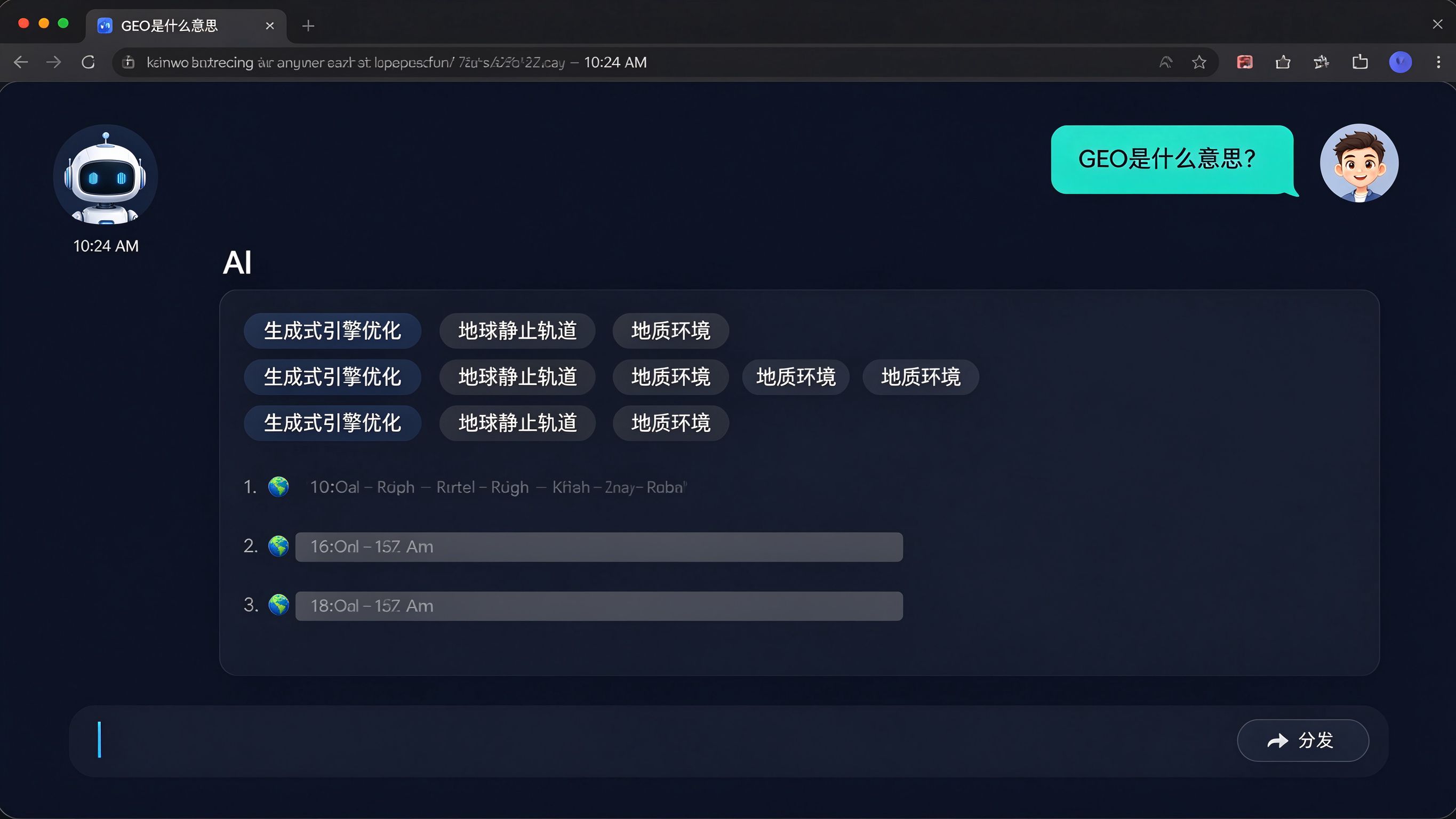Click the 10:24 AM timestamp under robot
Image resolution: width=1456 pixels, height=819 pixels.
click(106, 246)
